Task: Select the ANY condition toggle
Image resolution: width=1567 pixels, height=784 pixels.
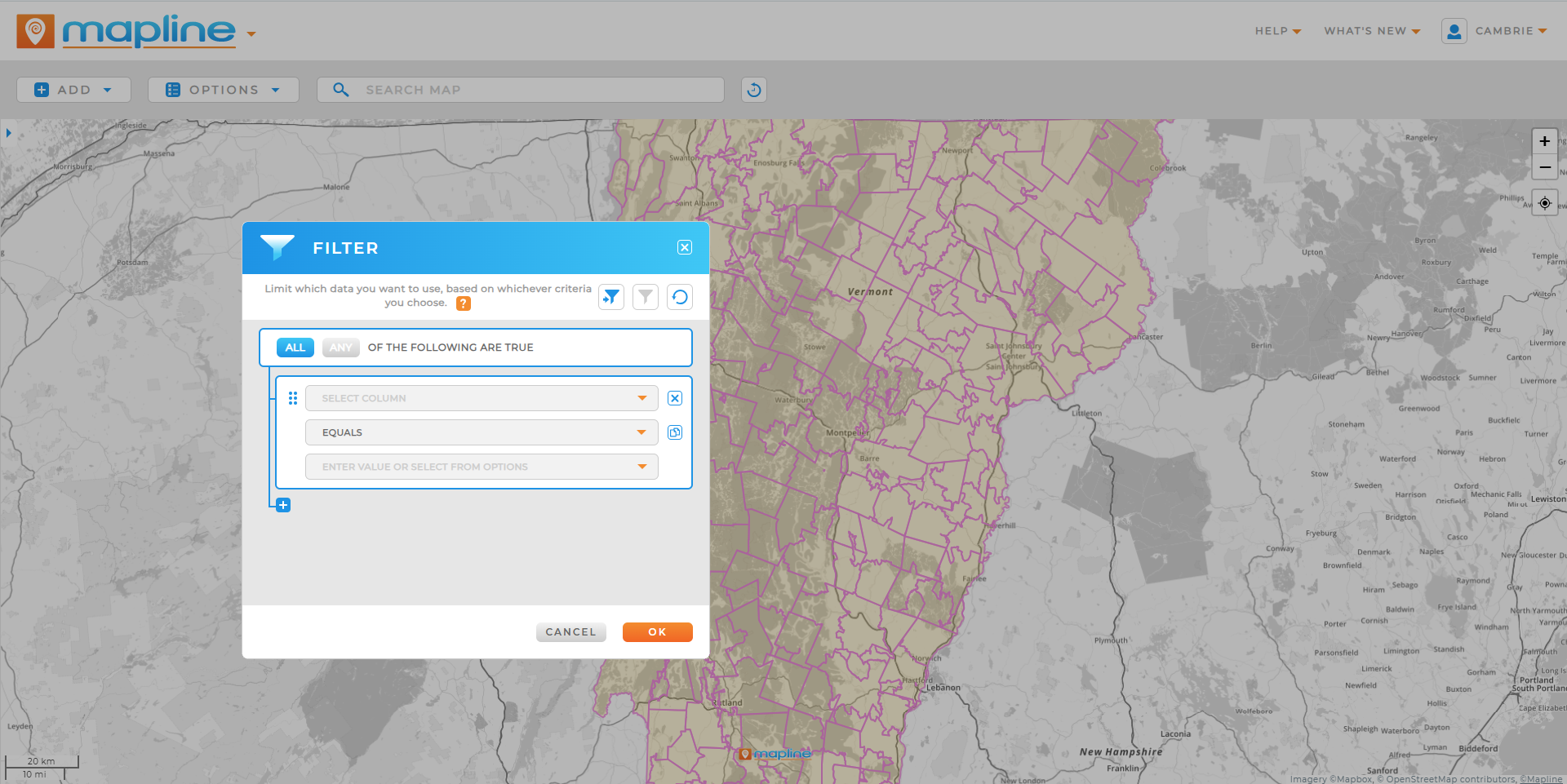Action: [341, 348]
